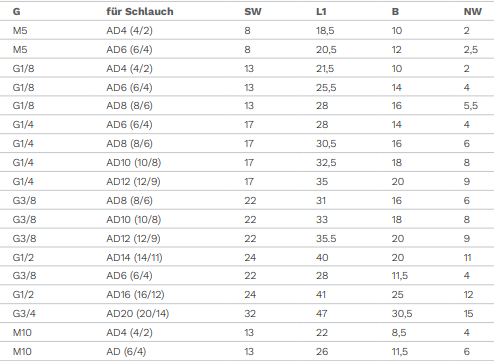Viewport: 494px width, 362px height.
Task: Select the L1 value 47
Action: 322,314
